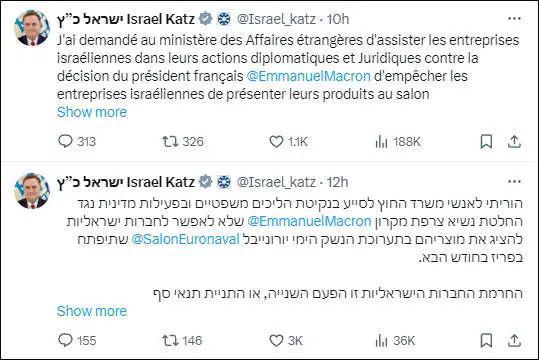Open the more options menu on the 12h tweet

(514, 182)
